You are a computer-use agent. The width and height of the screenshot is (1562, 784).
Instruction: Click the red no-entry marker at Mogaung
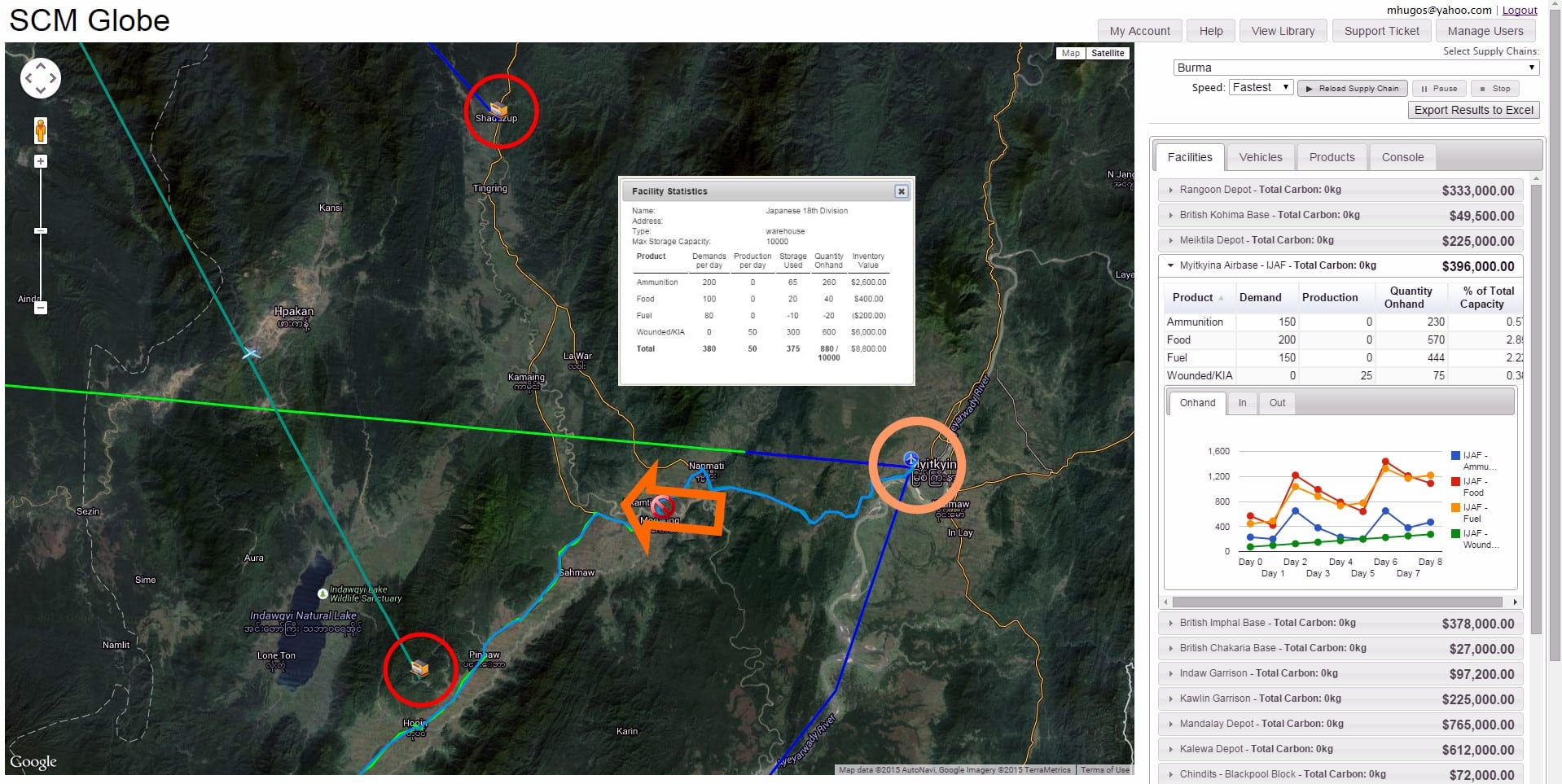click(661, 506)
